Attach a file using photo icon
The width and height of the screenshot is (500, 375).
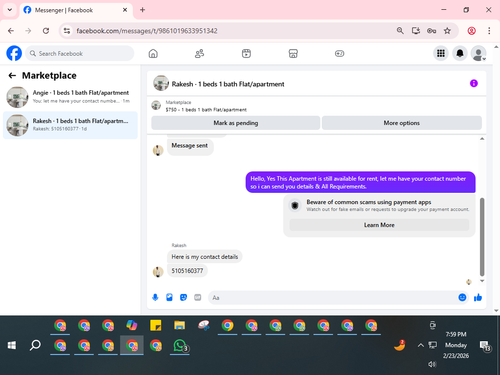tap(169, 297)
